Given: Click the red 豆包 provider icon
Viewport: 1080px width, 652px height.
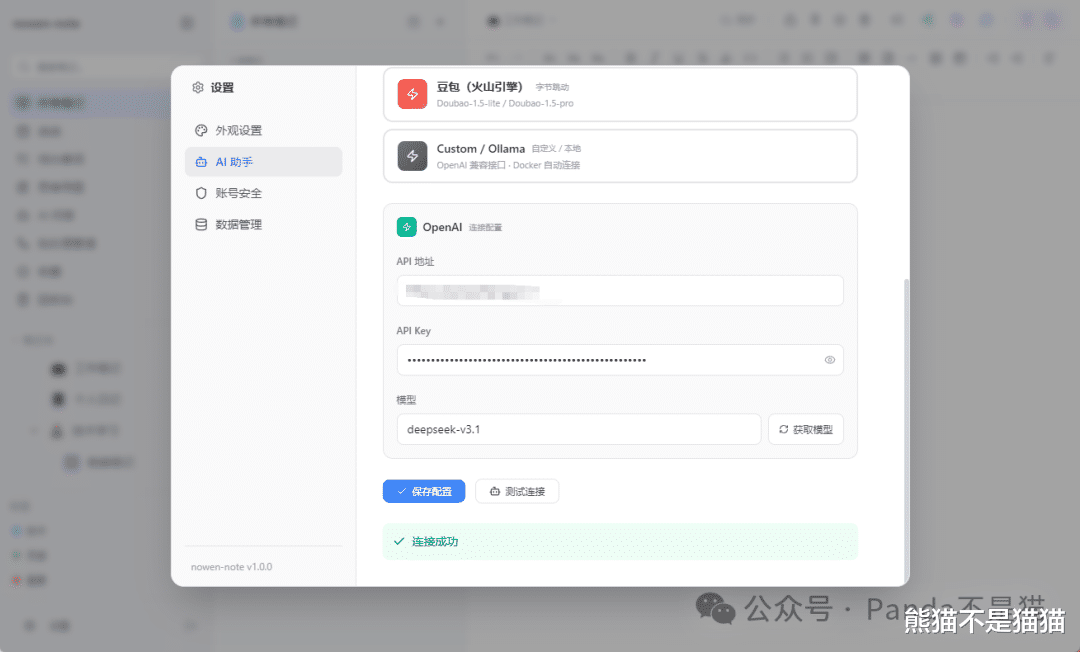Looking at the screenshot, I should coord(412,94).
